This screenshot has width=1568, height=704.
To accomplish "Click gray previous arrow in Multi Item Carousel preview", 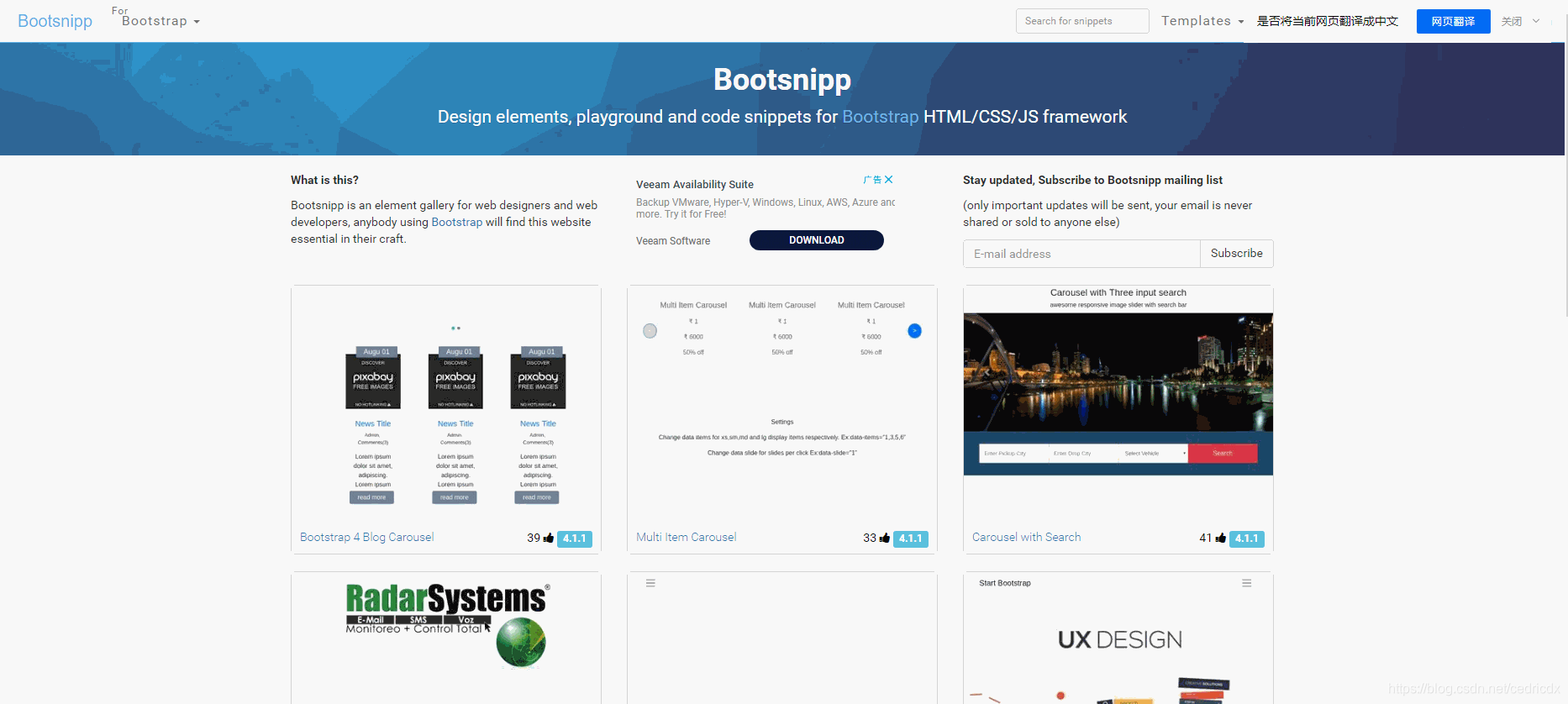I will (650, 331).
